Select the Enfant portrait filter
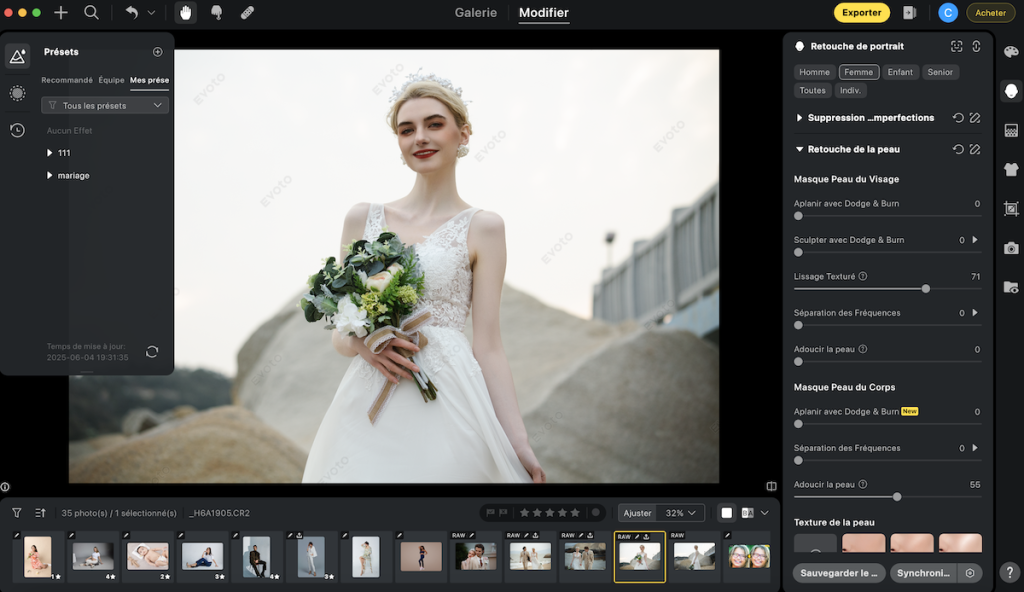This screenshot has width=1024, height=592. pos(900,72)
